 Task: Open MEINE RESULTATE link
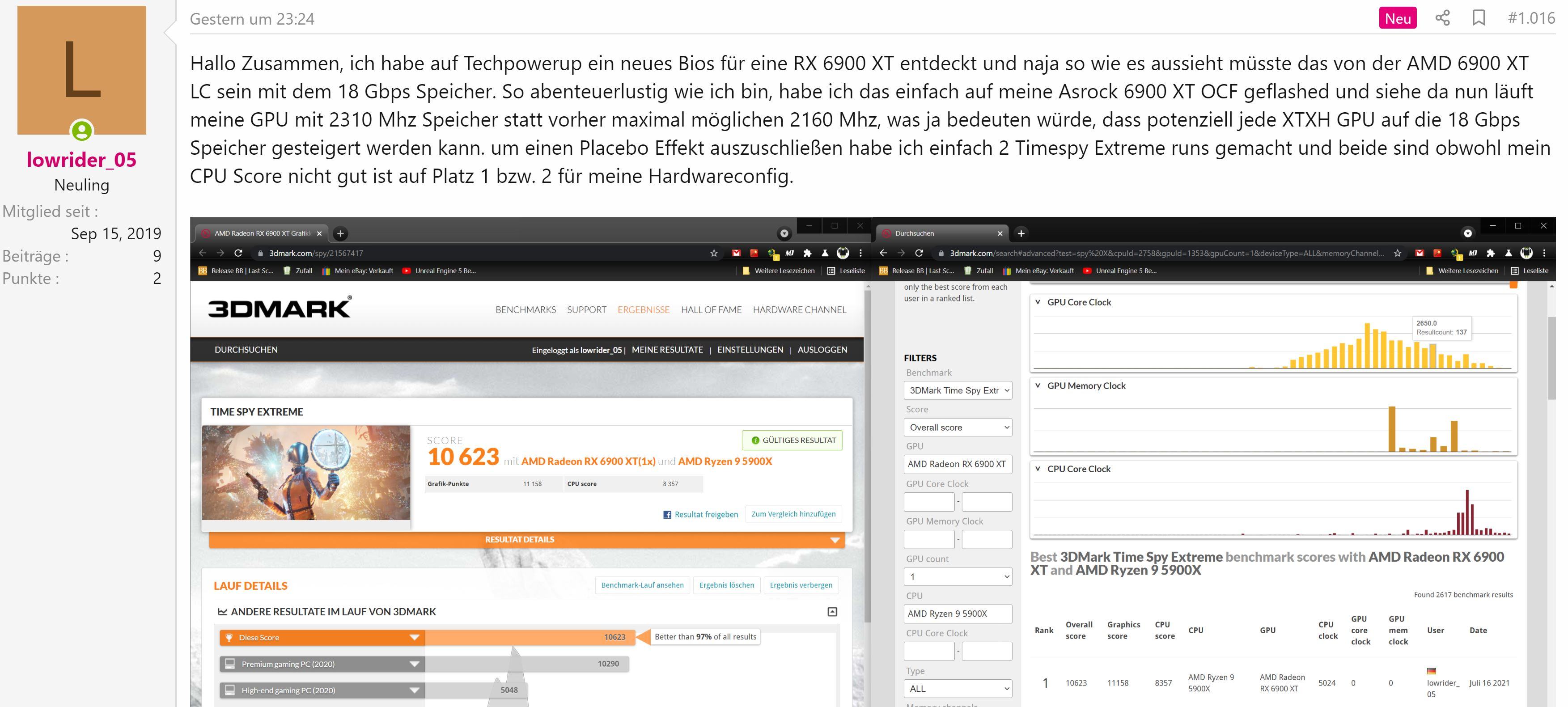[x=667, y=350]
